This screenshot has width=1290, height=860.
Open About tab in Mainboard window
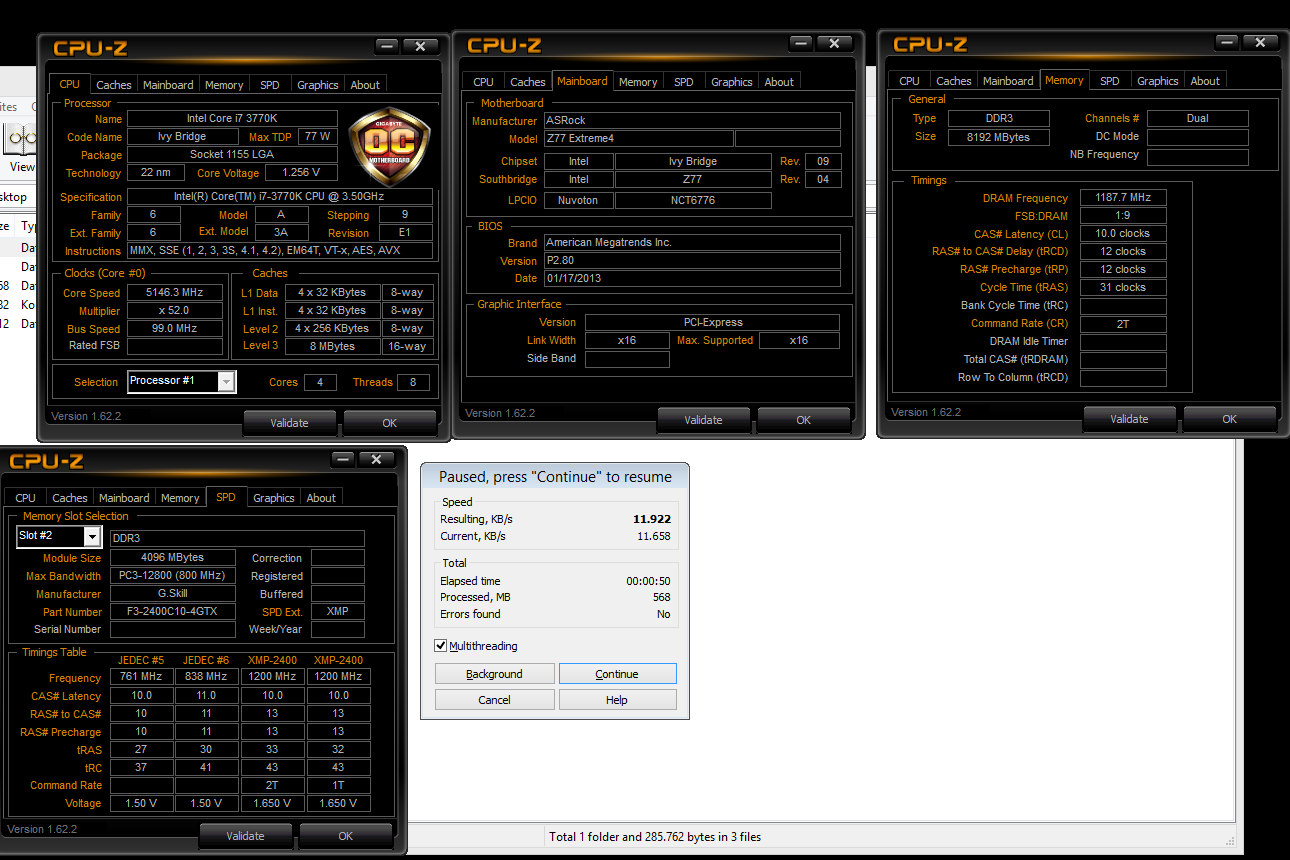pos(779,82)
